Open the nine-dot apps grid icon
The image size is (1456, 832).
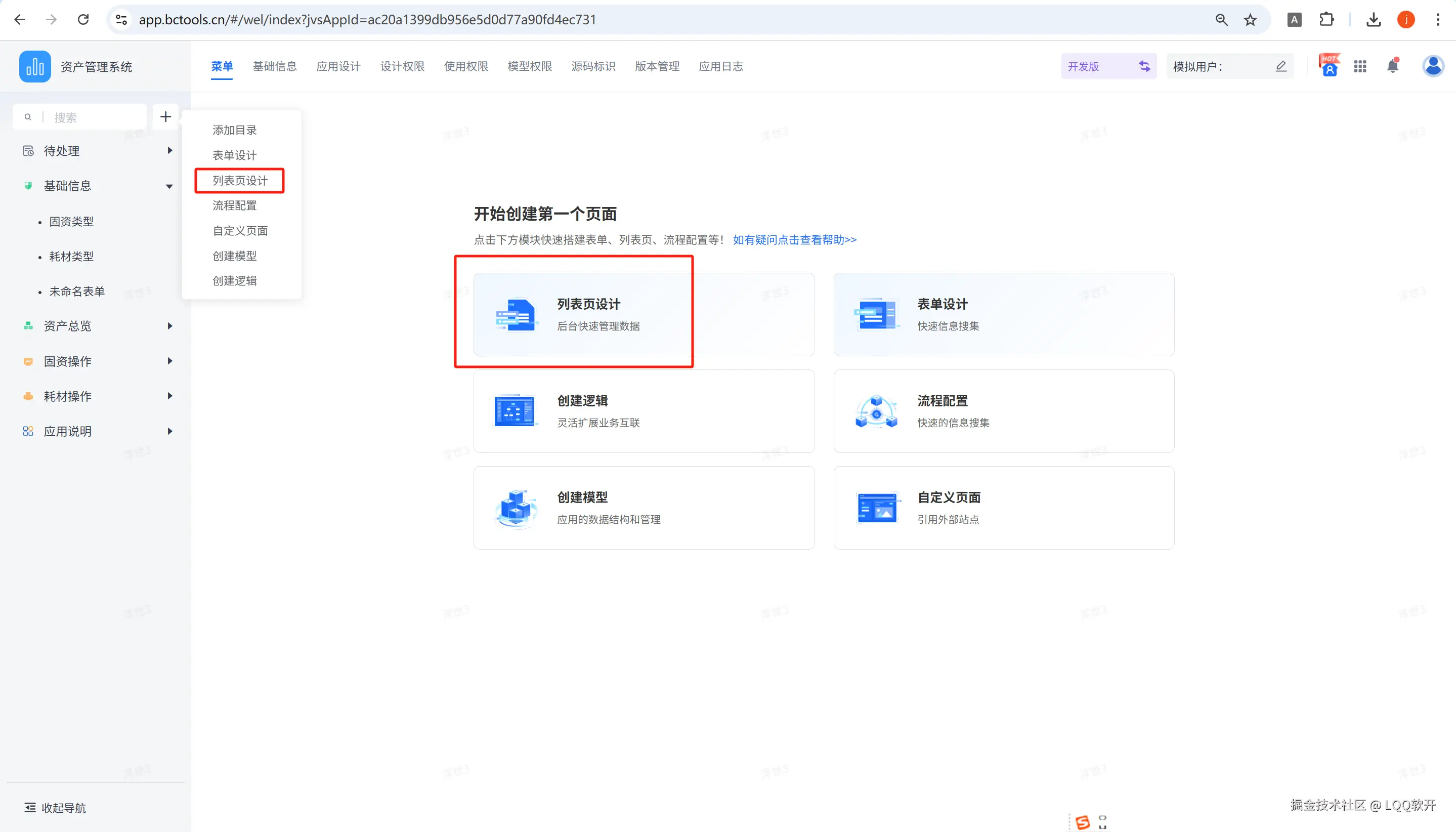coord(1360,66)
